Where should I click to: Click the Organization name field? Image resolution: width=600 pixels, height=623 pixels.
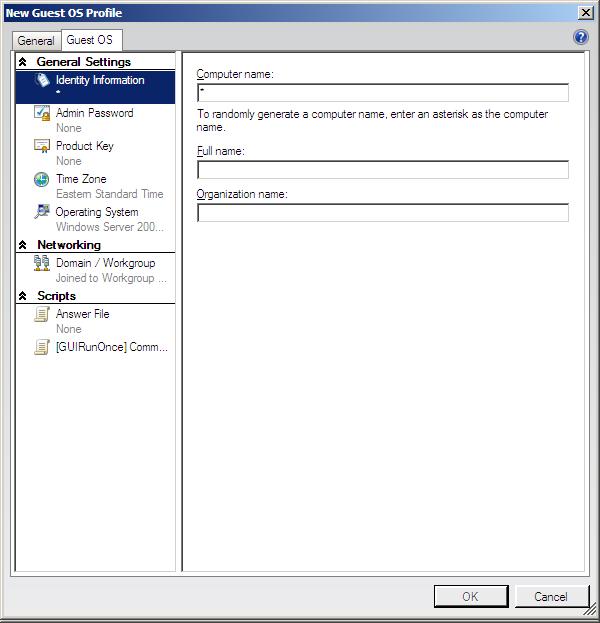383,213
